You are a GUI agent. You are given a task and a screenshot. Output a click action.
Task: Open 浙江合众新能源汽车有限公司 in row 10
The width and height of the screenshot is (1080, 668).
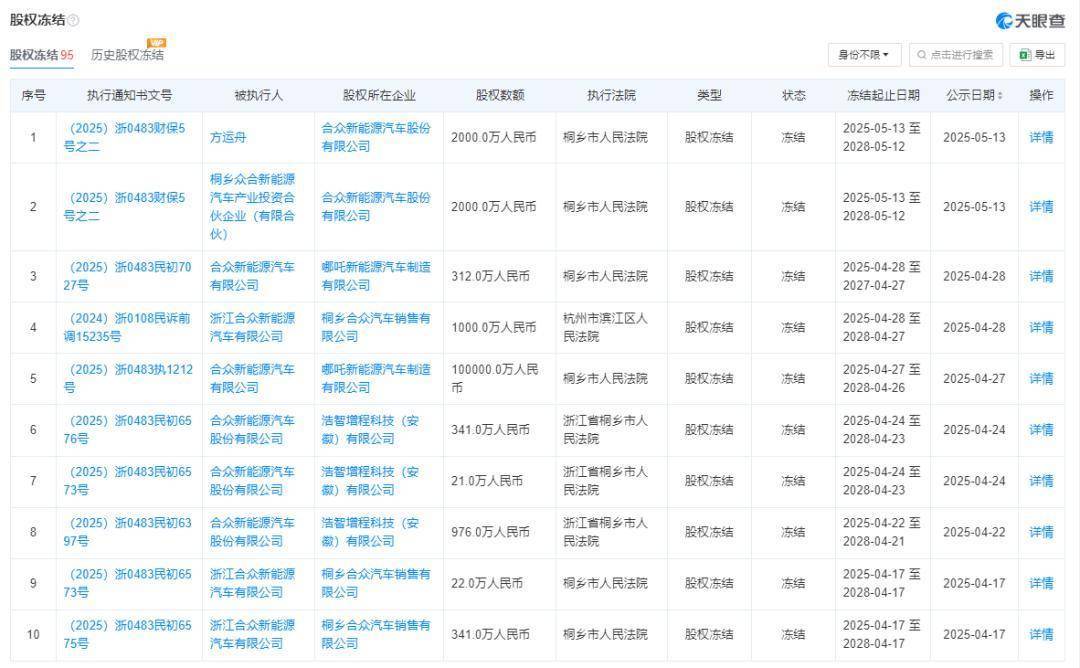click(252, 634)
